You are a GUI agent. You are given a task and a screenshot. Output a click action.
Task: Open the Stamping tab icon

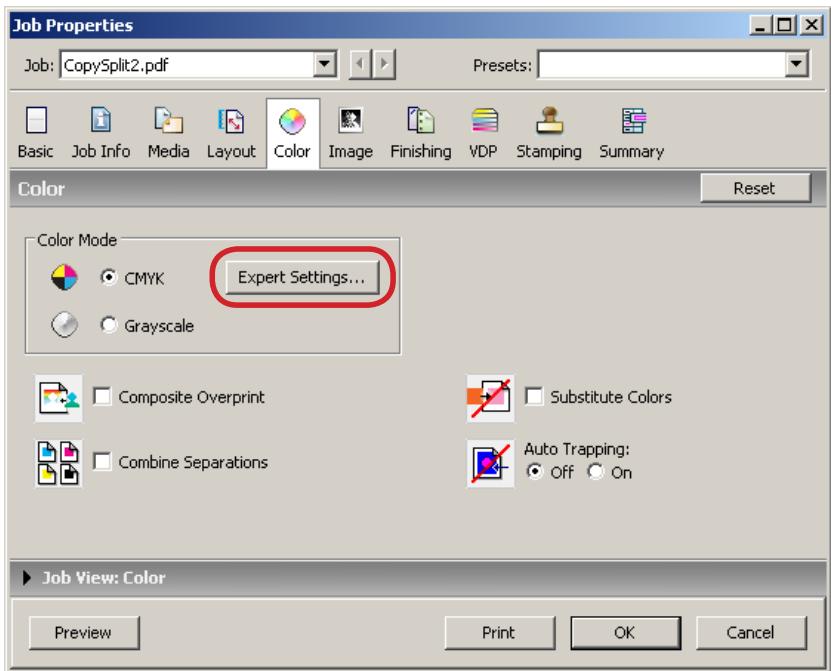point(550,120)
